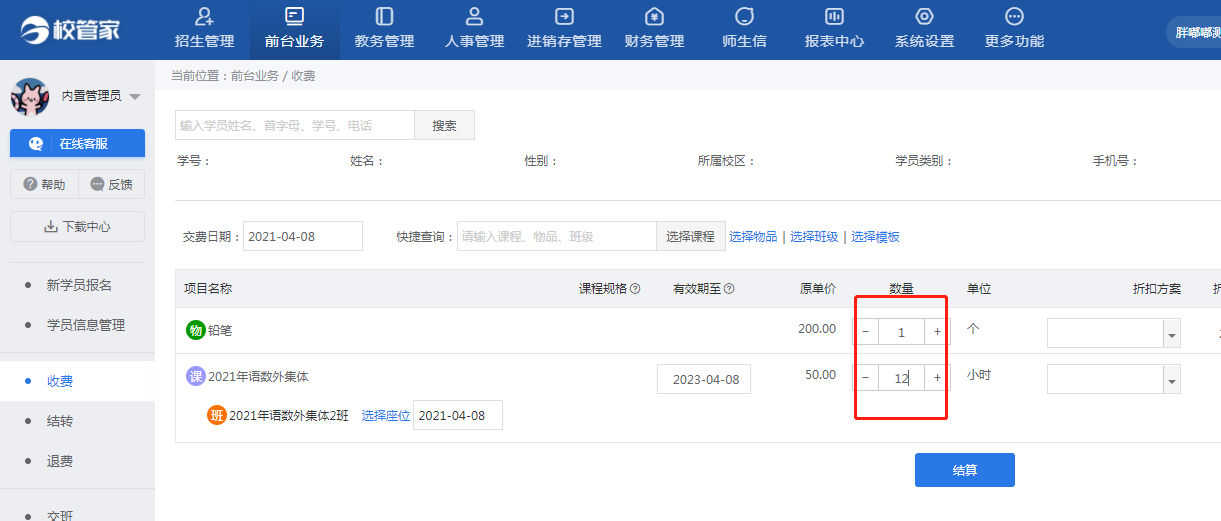Click the 200.00 original price
This screenshot has height=521, width=1221.
pyautogui.click(x=818, y=329)
